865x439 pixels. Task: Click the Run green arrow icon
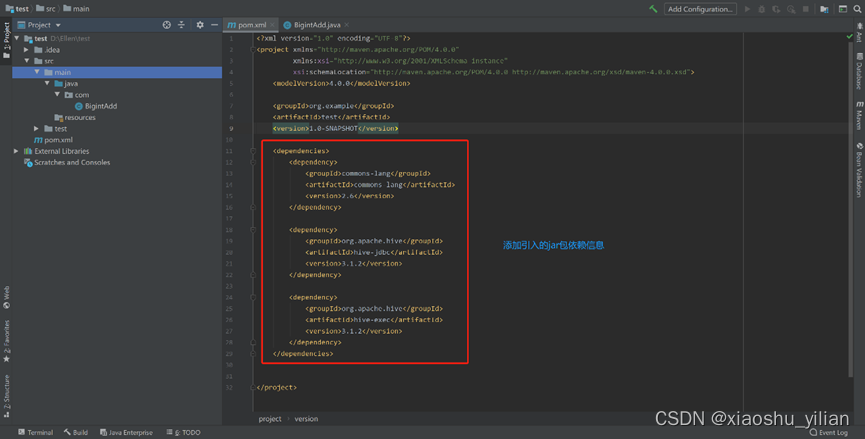pyautogui.click(x=747, y=9)
